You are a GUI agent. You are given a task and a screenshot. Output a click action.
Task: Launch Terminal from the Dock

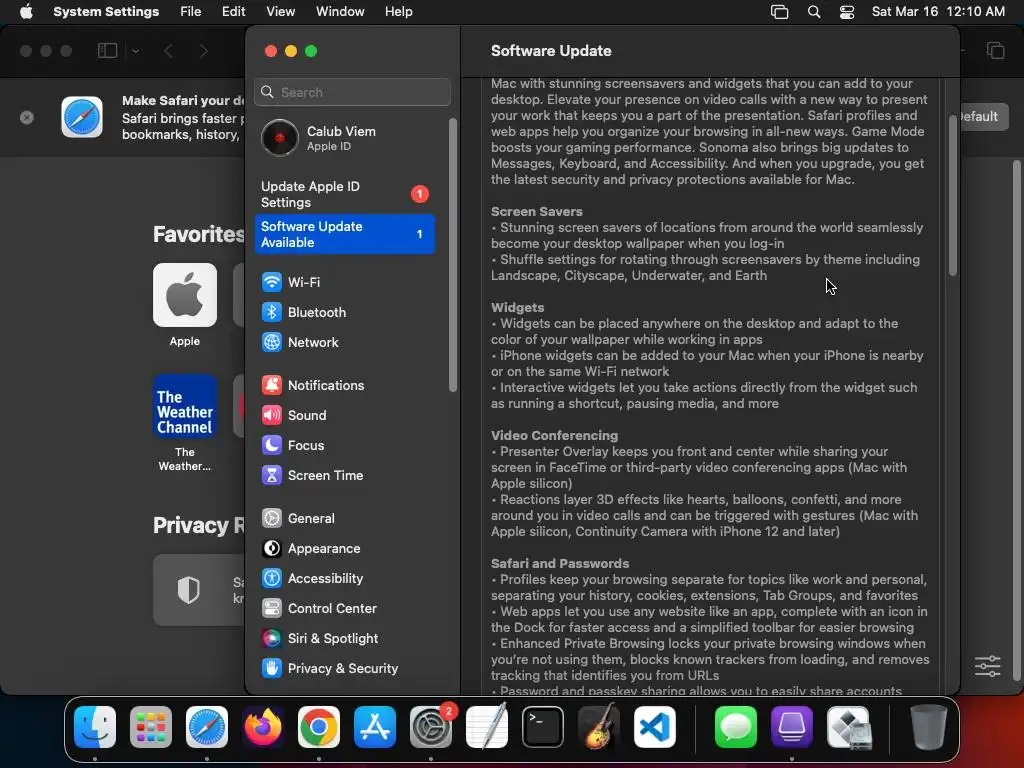(543, 727)
